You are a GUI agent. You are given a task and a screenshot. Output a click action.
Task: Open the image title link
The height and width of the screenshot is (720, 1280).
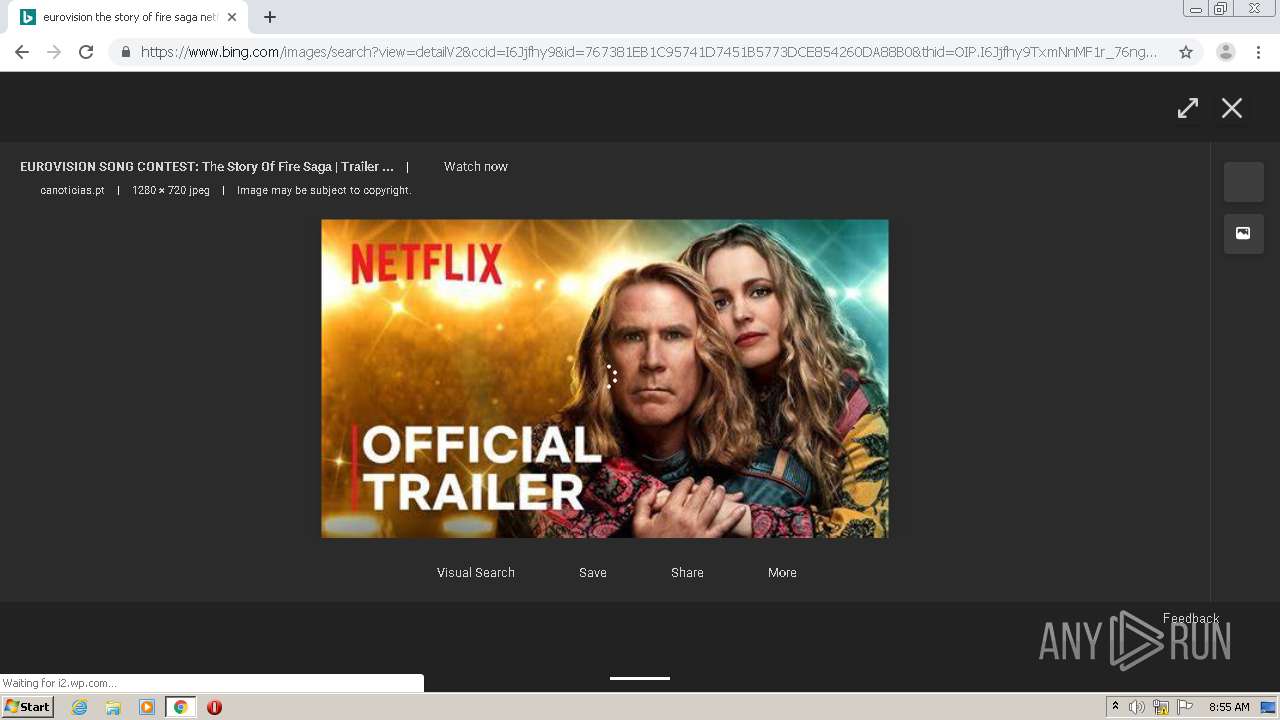[207, 167]
